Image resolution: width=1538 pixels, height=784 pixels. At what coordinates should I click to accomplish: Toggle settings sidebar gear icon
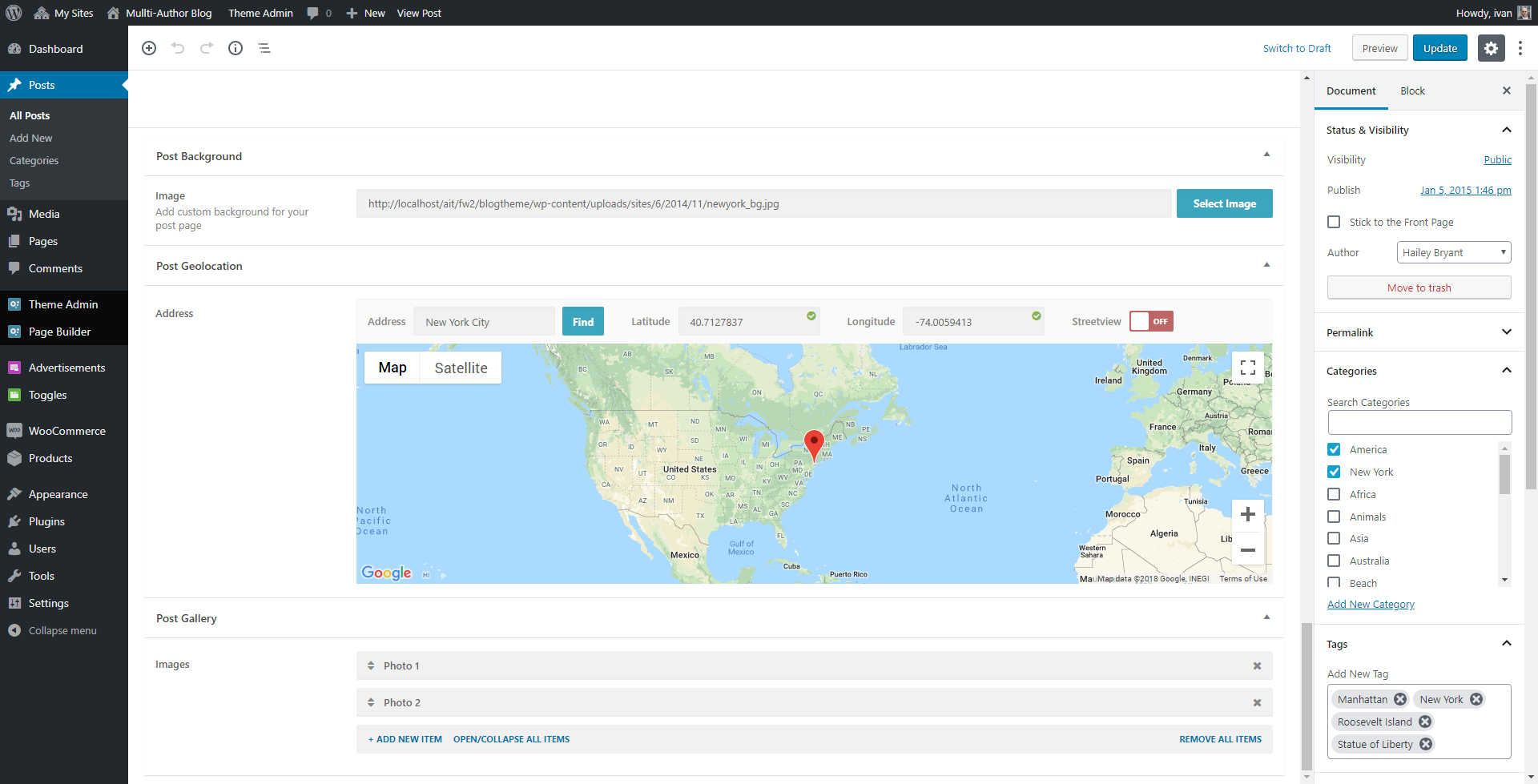pyautogui.click(x=1491, y=48)
